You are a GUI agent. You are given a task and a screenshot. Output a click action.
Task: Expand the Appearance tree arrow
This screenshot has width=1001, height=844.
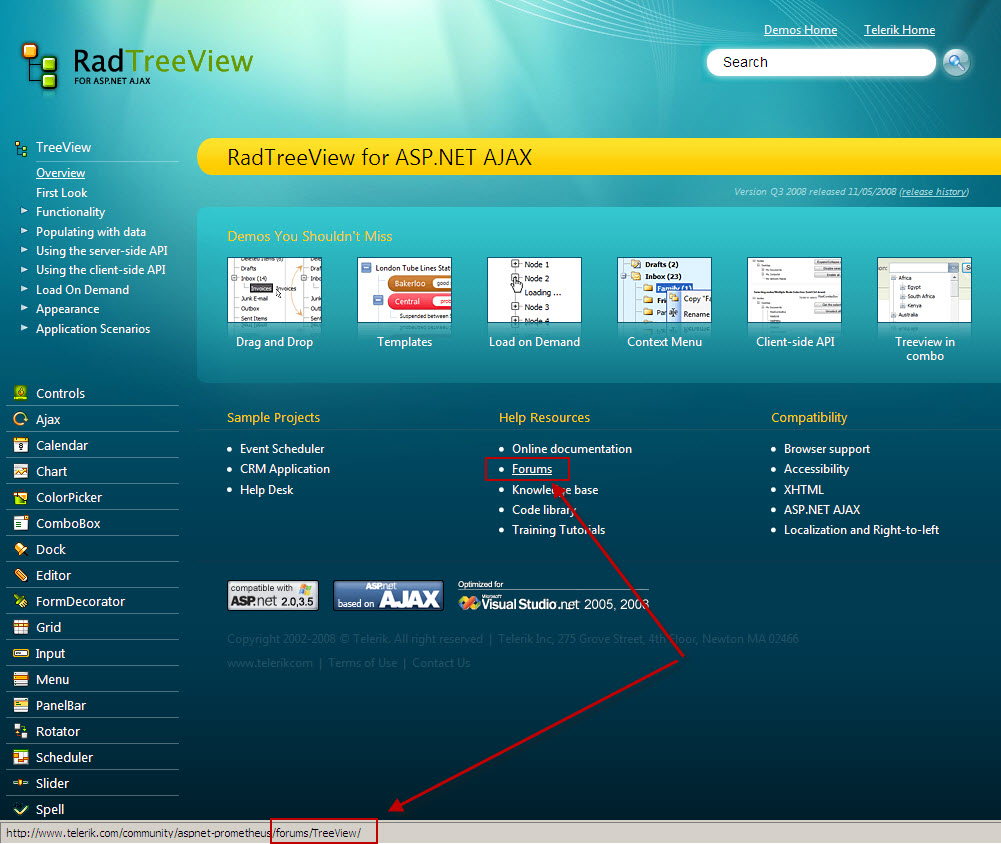coord(24,308)
